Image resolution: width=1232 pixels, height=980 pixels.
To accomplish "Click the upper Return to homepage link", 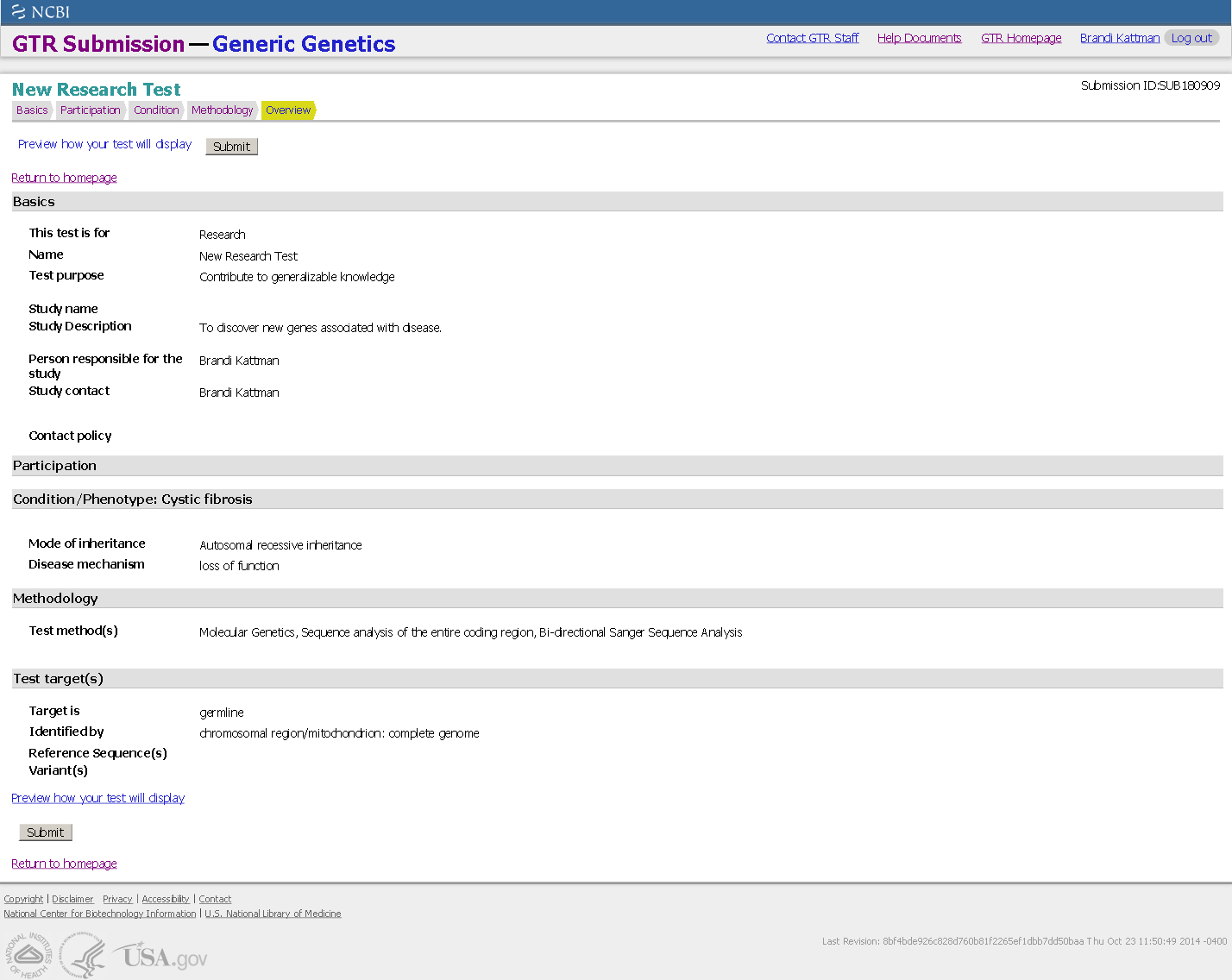I will click(64, 178).
